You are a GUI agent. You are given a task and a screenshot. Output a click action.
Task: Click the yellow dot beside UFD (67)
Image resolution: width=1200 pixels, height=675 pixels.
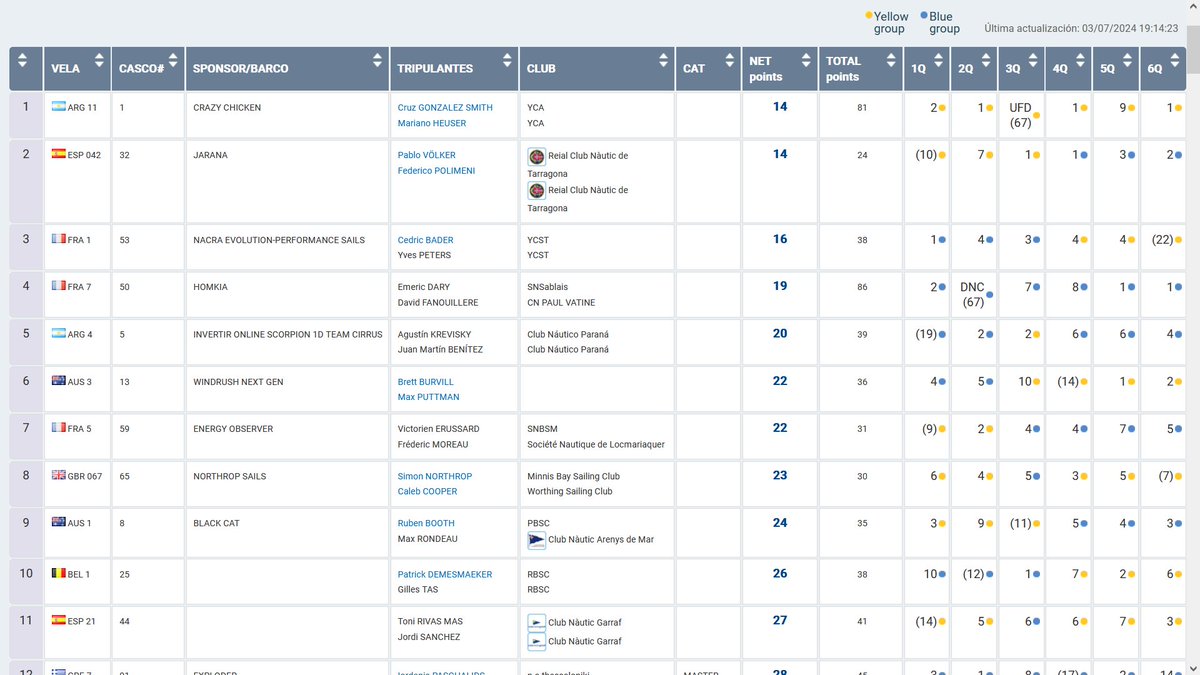(1036, 115)
